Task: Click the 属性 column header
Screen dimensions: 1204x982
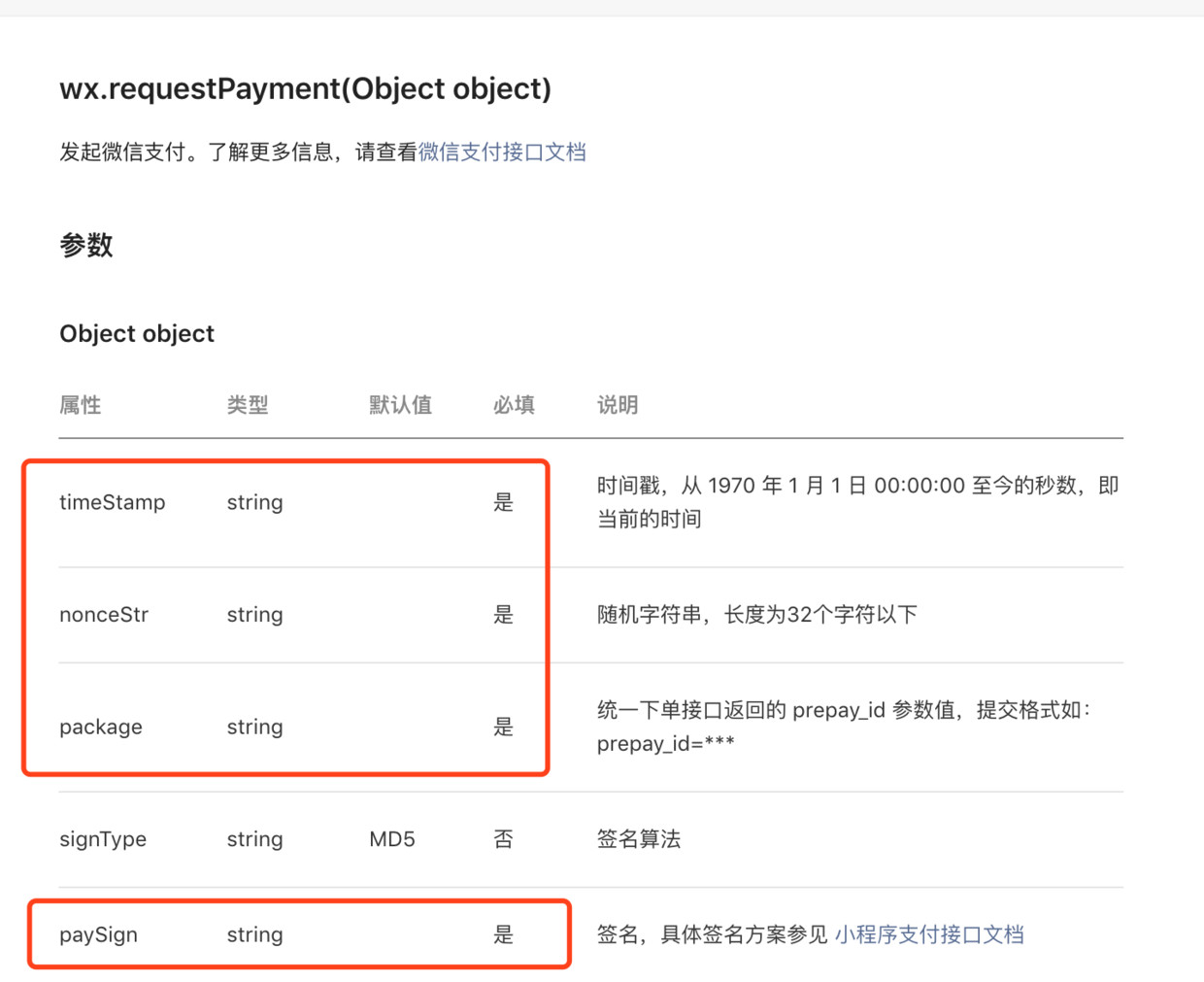Action: [80, 405]
